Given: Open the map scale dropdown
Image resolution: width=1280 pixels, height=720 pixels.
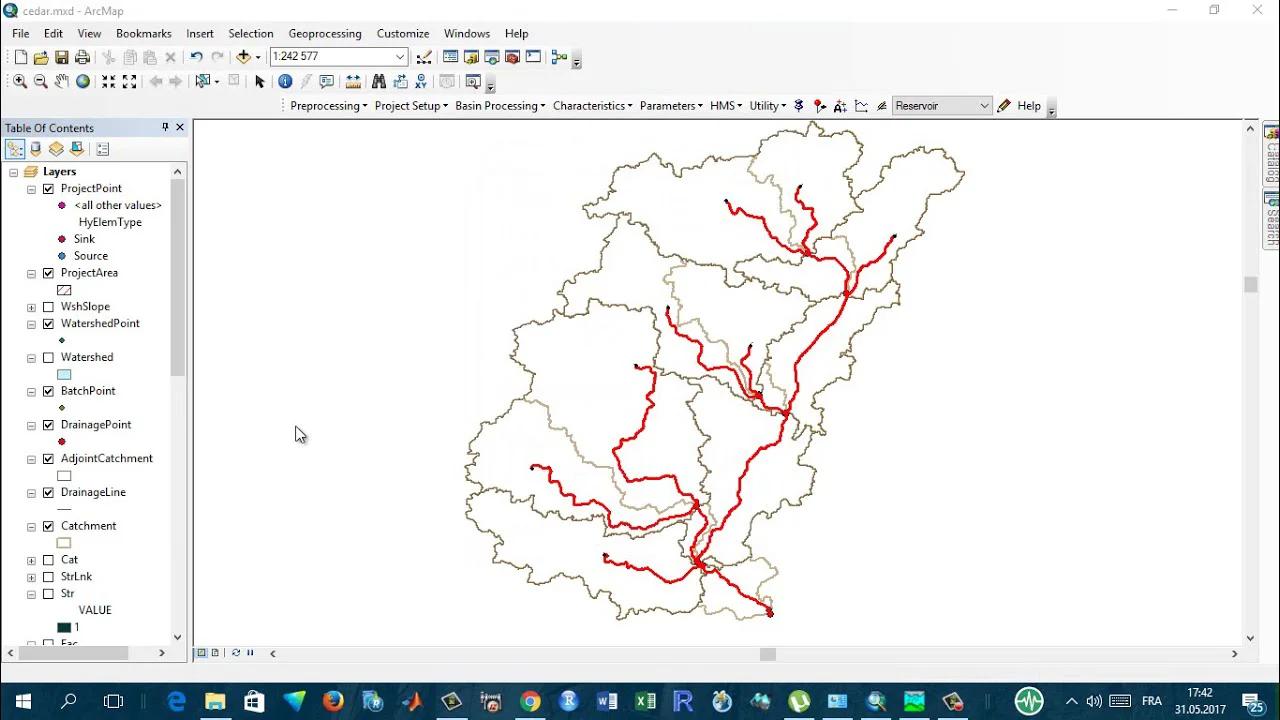Looking at the screenshot, I should [400, 57].
